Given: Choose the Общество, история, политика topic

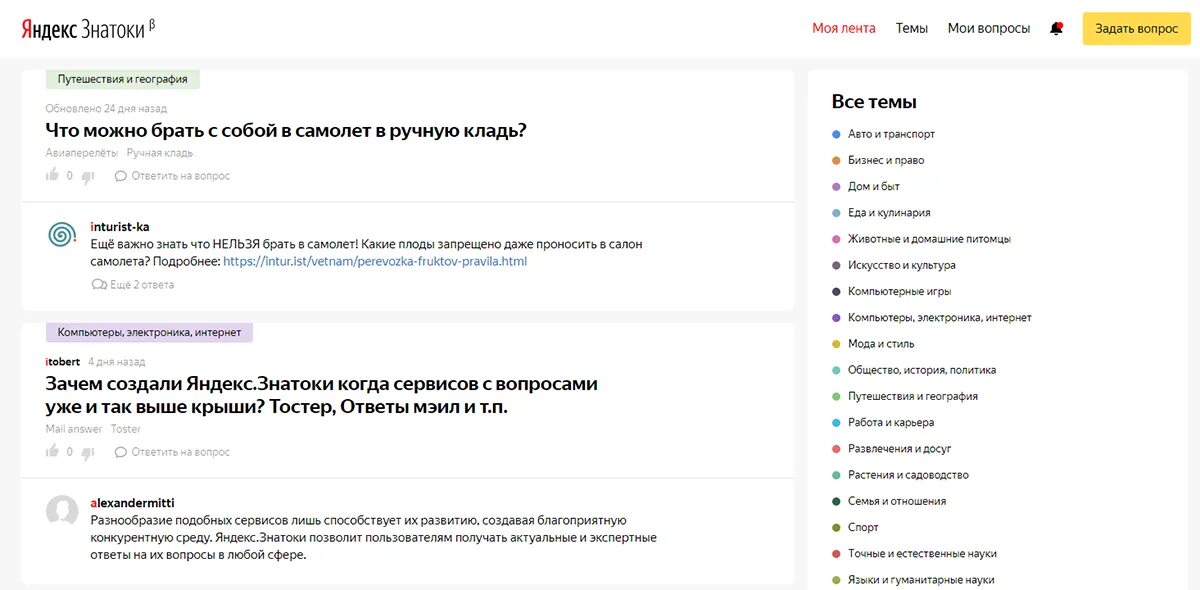Looking at the screenshot, I should tap(922, 370).
